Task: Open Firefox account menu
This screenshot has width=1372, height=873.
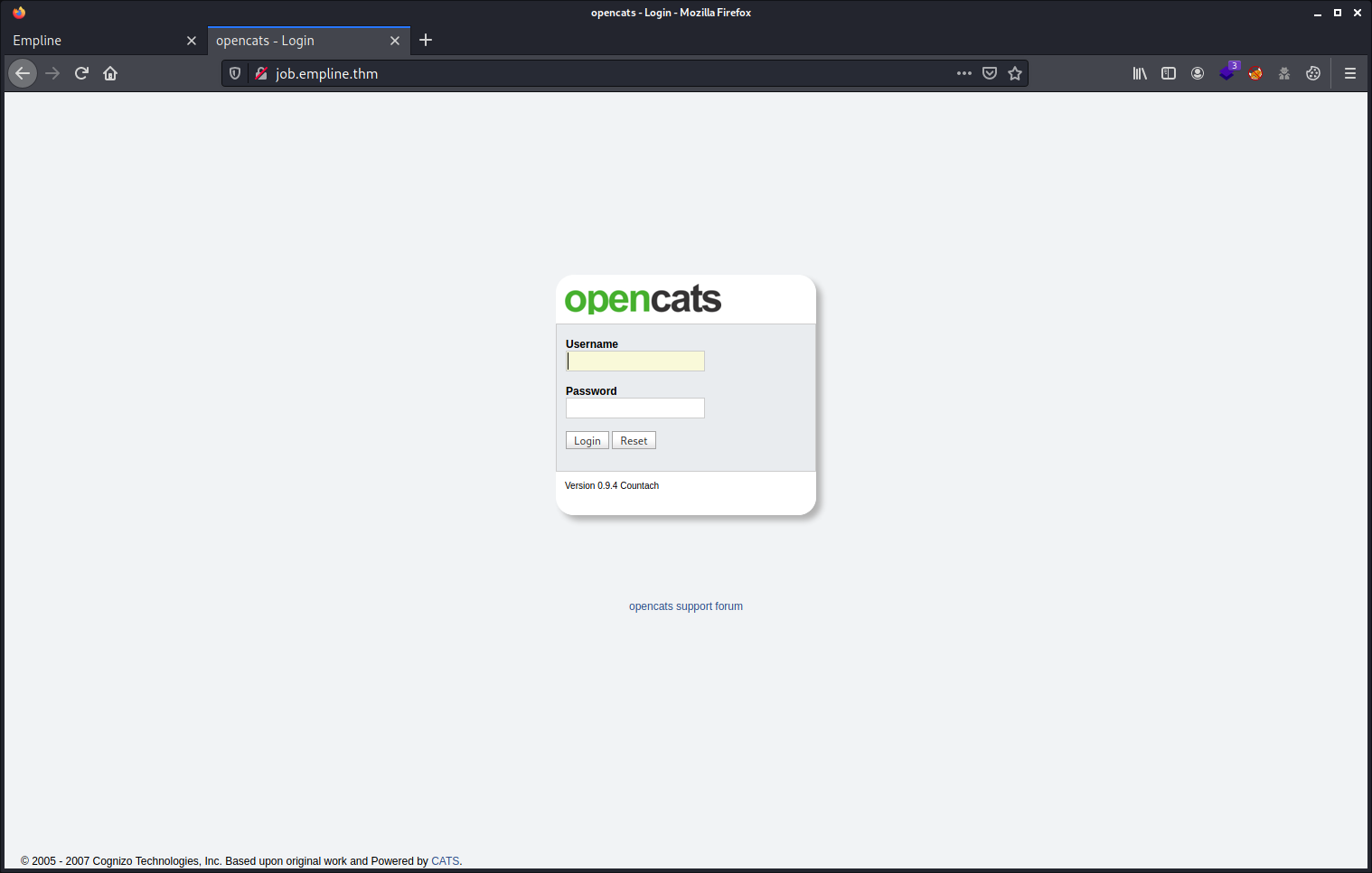Action: pyautogui.click(x=1198, y=73)
